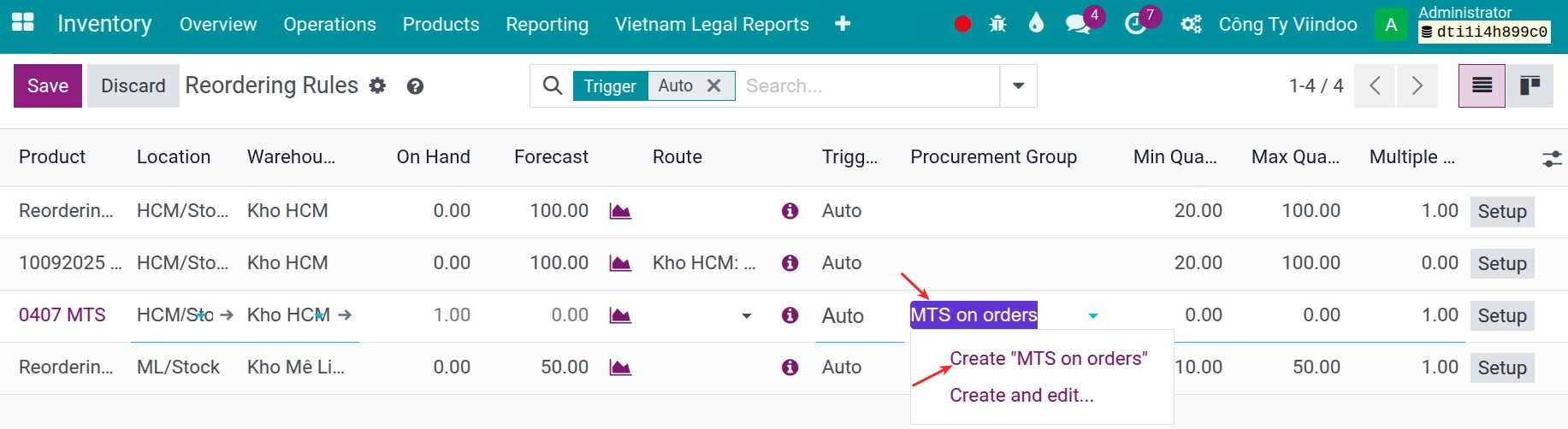Image resolution: width=1568 pixels, height=429 pixels.
Task: Click the Inventory app title
Action: click(x=104, y=24)
